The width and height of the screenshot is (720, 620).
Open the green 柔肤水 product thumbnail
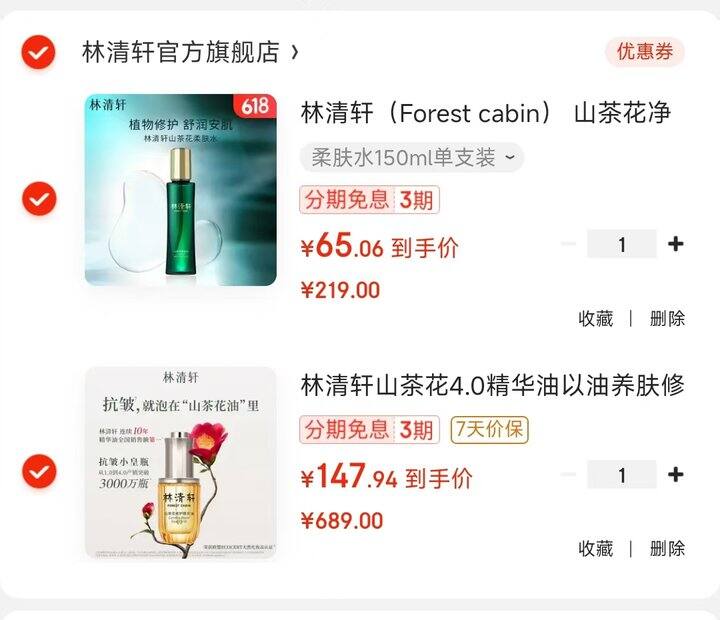coord(181,190)
